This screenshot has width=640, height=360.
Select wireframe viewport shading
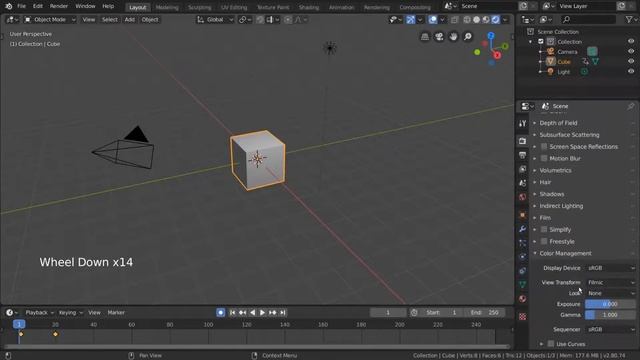pos(467,20)
